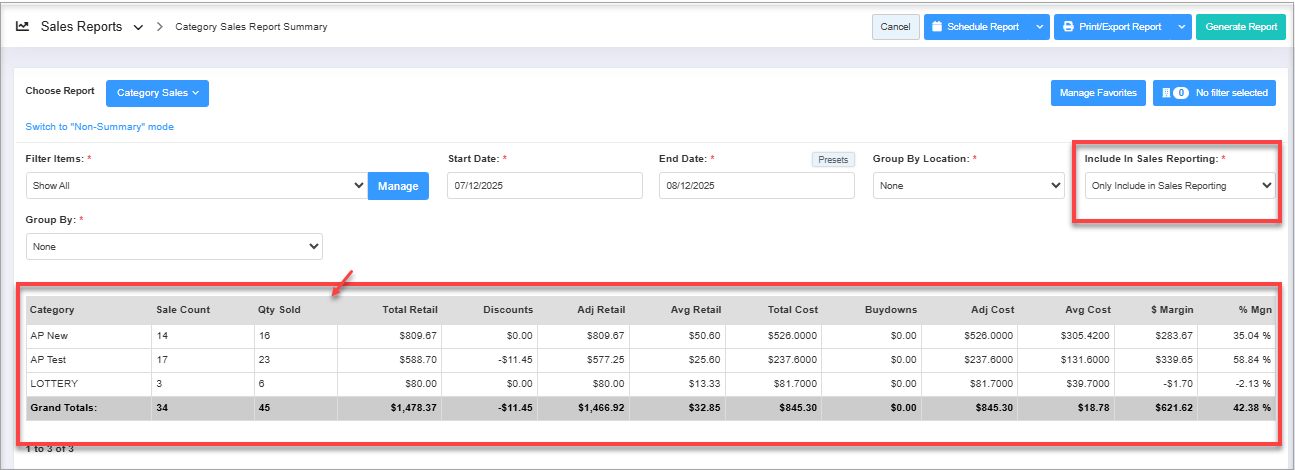Switch to "Non-Summary" mode link
1295x470 pixels.
click(x=100, y=127)
